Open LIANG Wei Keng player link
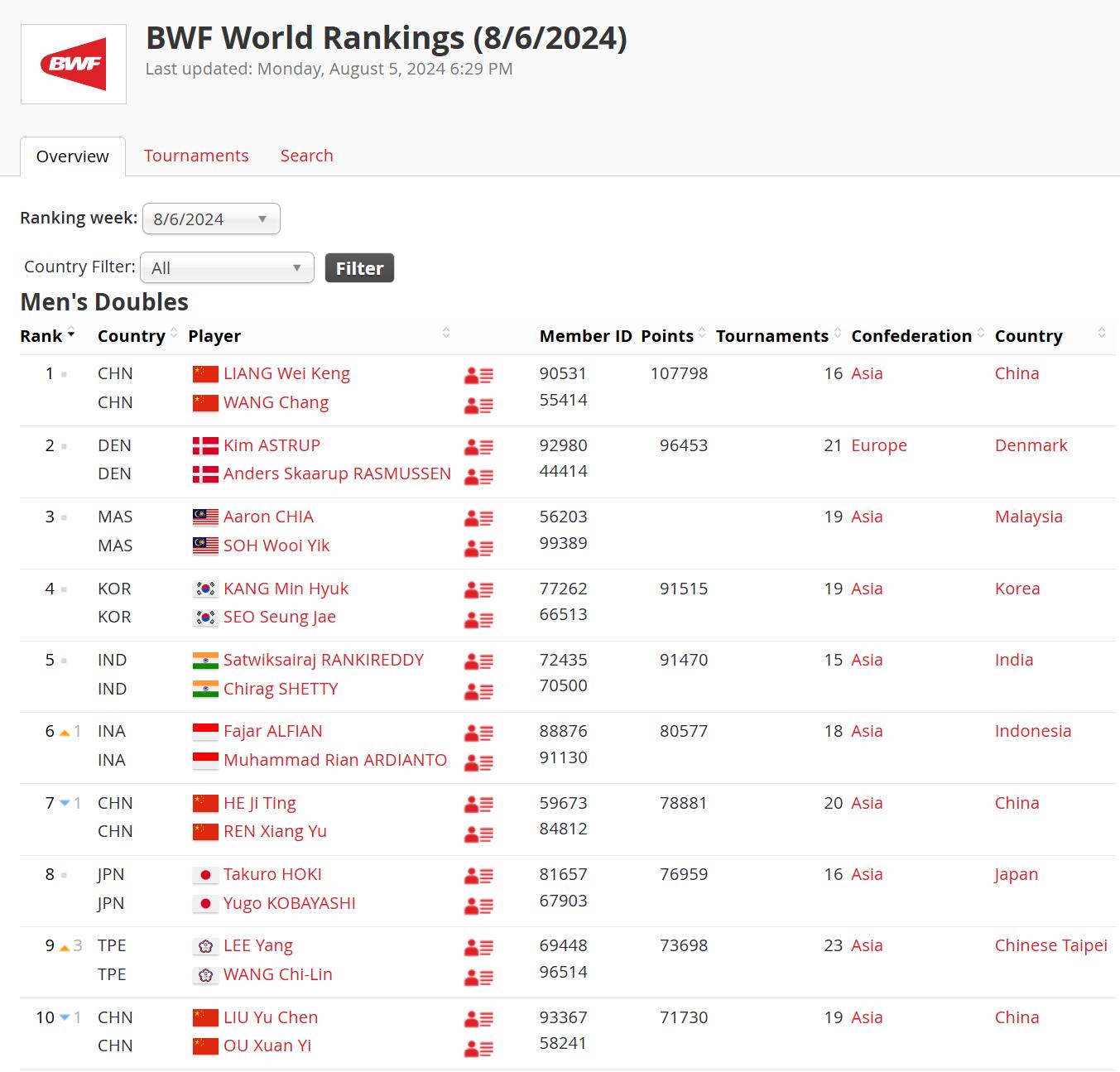Screen dimensions: 1120x1072 point(286,373)
